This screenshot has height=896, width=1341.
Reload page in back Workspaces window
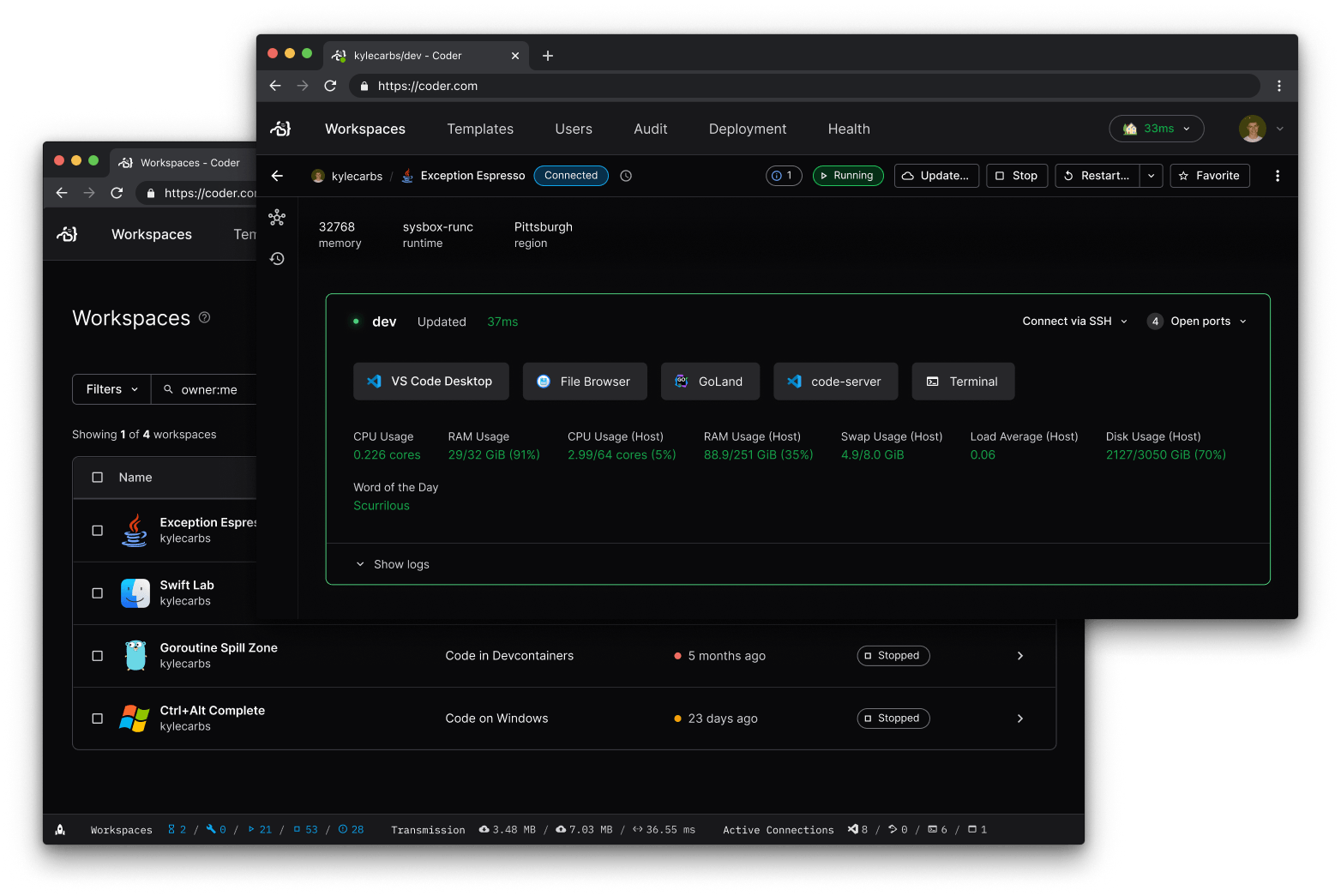coord(117,193)
